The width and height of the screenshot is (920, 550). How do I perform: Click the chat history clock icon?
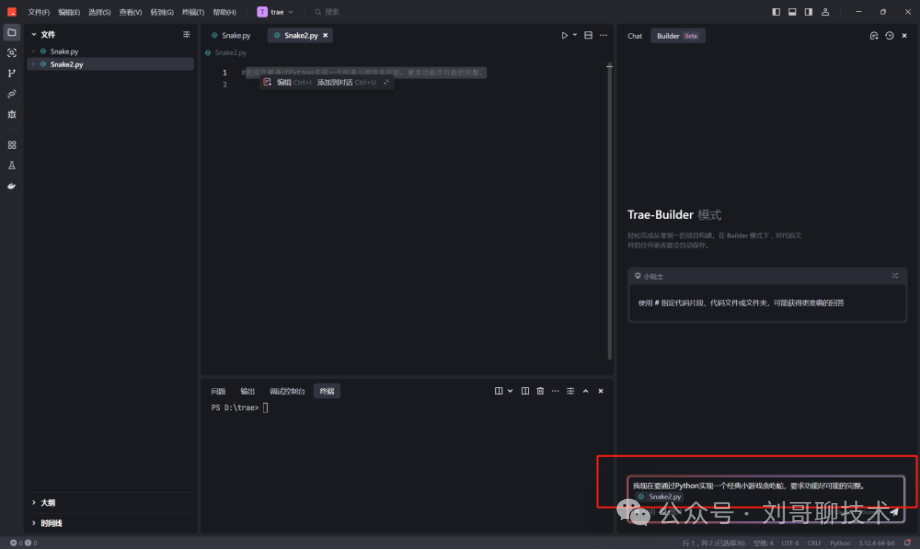[889, 36]
